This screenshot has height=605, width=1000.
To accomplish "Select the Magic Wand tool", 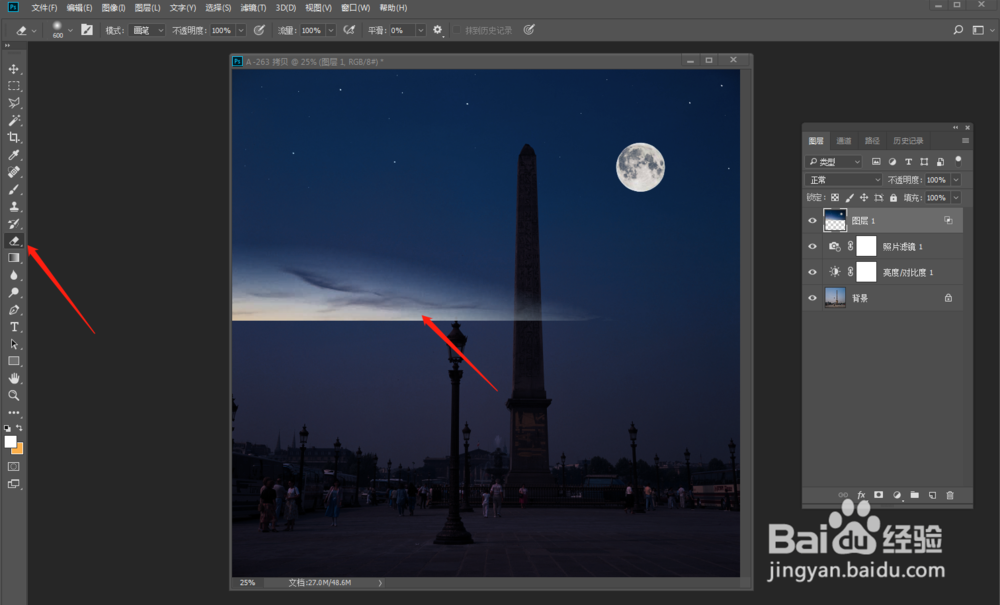I will tap(13, 120).
